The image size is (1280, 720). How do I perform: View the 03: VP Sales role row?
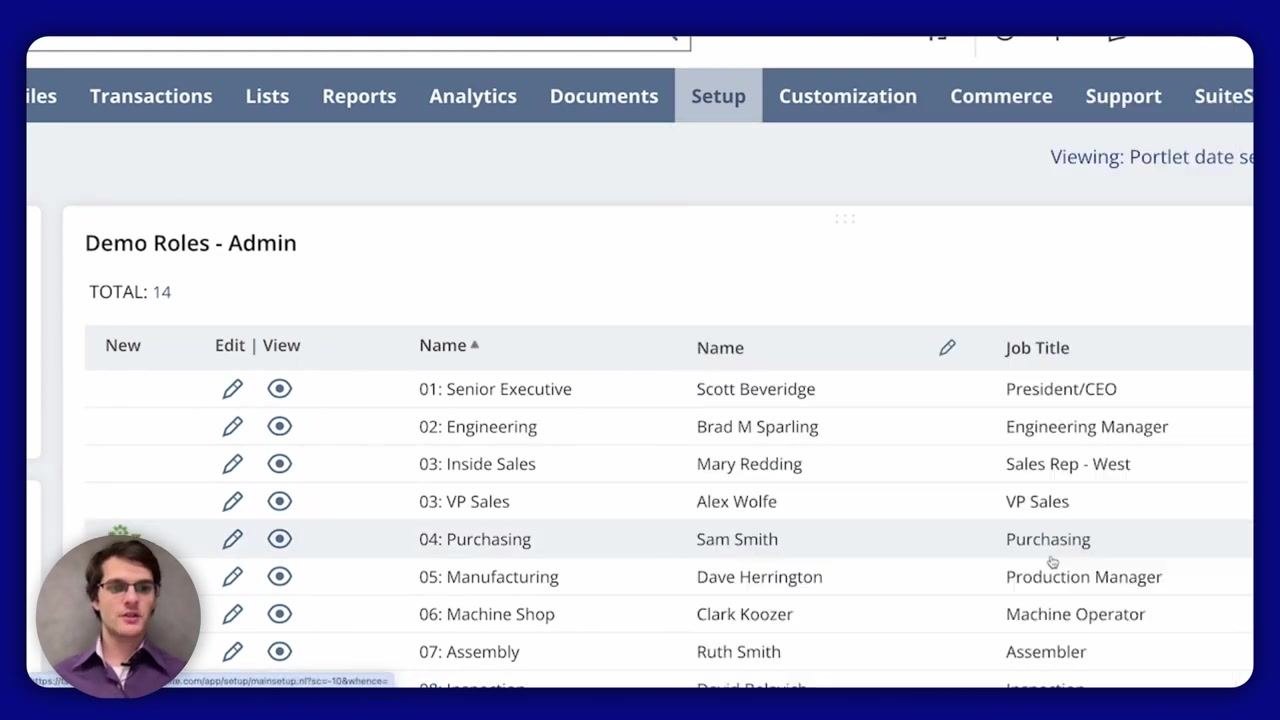pos(279,502)
